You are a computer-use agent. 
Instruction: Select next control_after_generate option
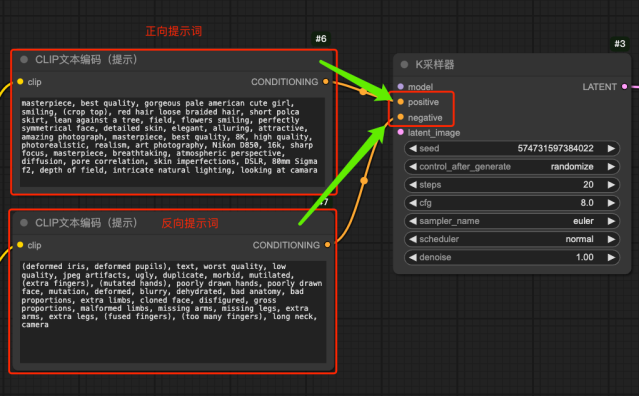611,166
